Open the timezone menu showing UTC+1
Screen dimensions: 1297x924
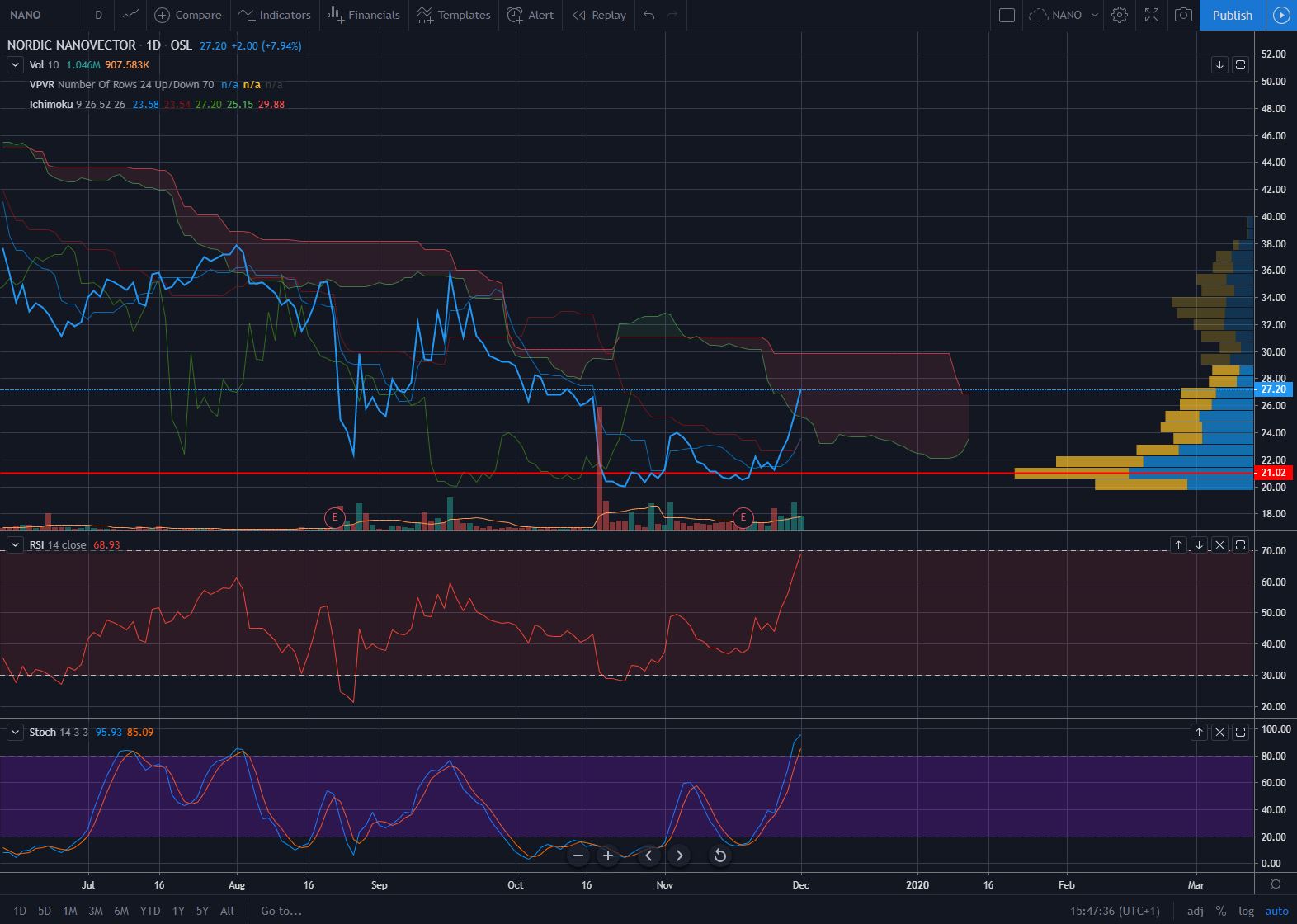point(1115,911)
